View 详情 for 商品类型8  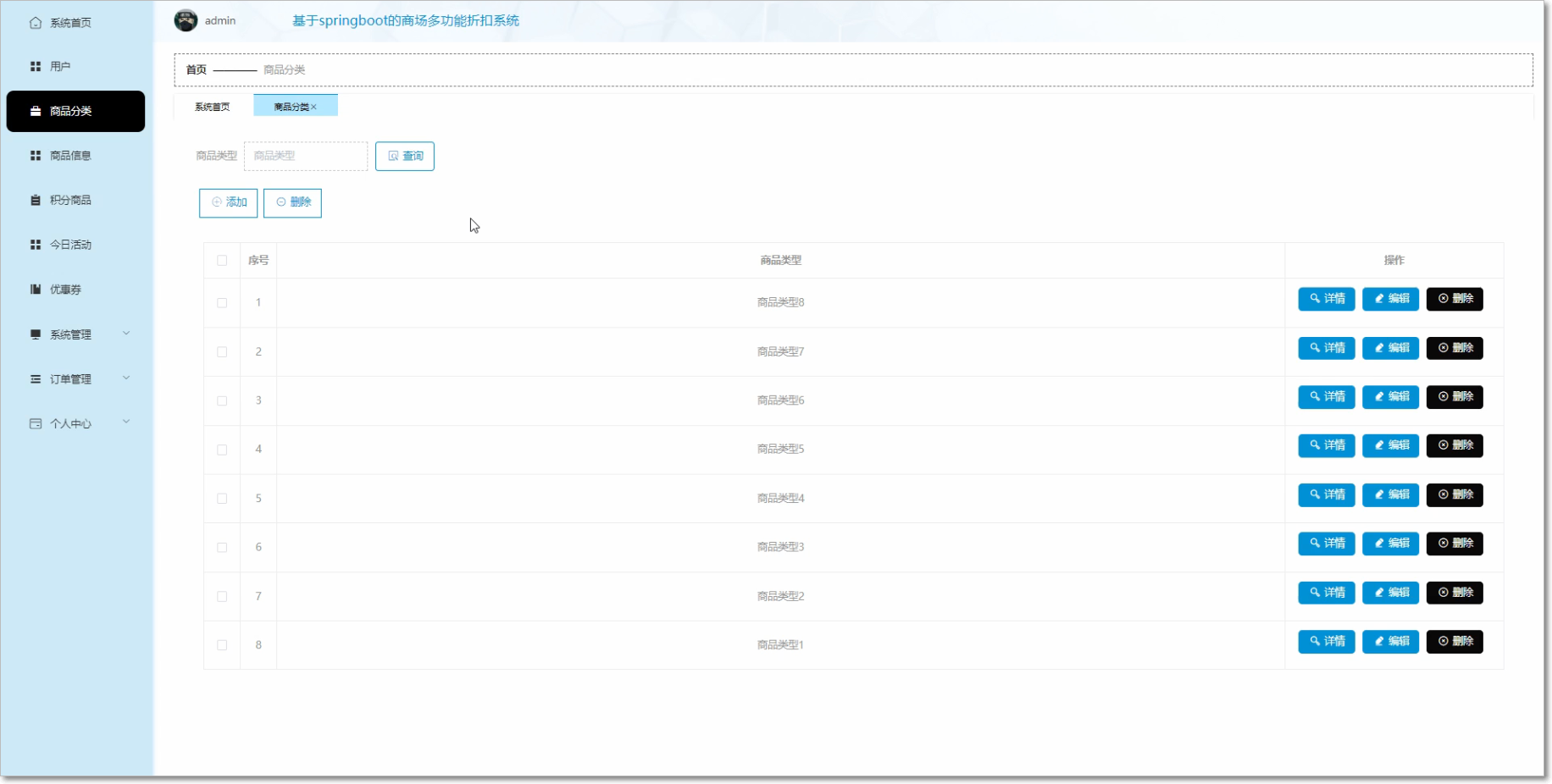pos(1327,299)
